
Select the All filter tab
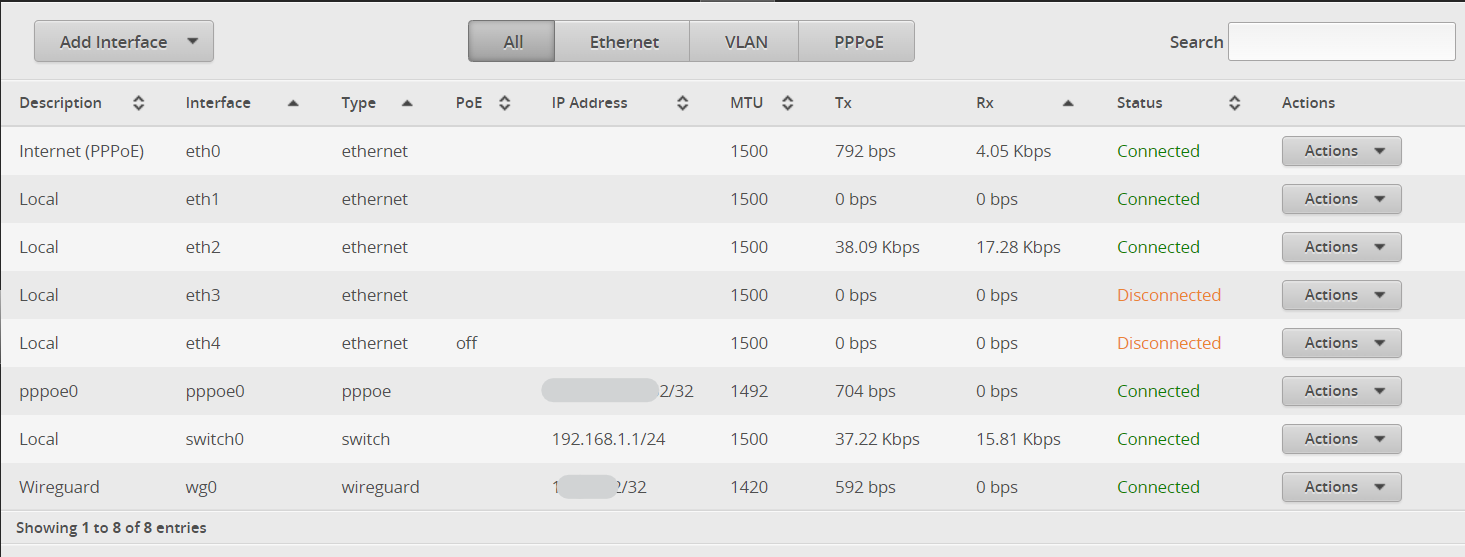[x=512, y=42]
